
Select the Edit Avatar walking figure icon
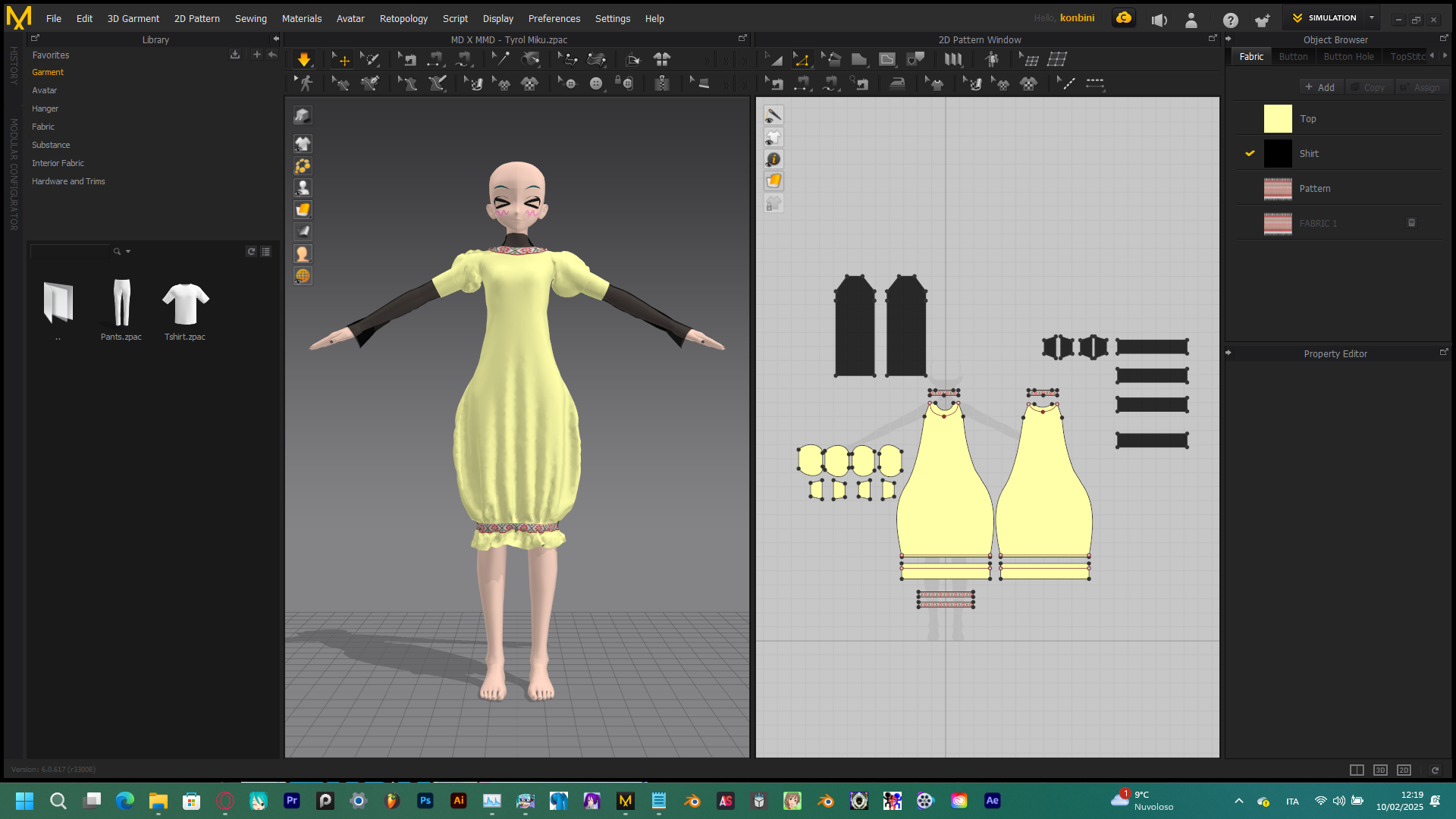pyautogui.click(x=304, y=83)
